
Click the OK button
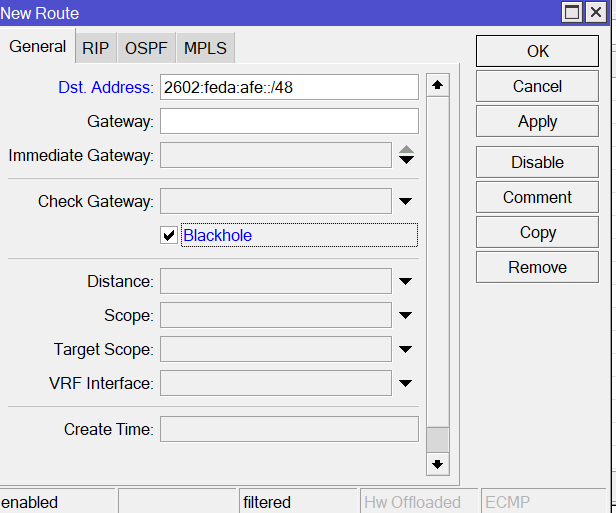pyautogui.click(x=537, y=51)
